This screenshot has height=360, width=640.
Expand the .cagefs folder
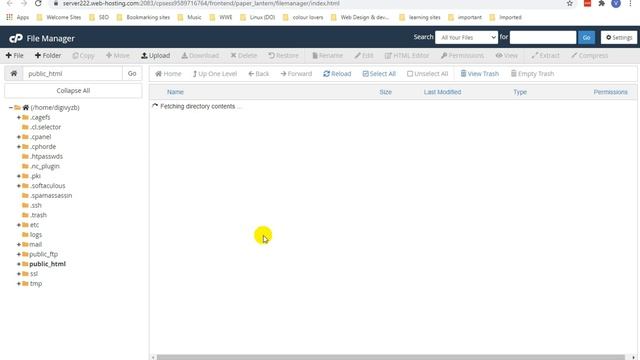[19, 117]
